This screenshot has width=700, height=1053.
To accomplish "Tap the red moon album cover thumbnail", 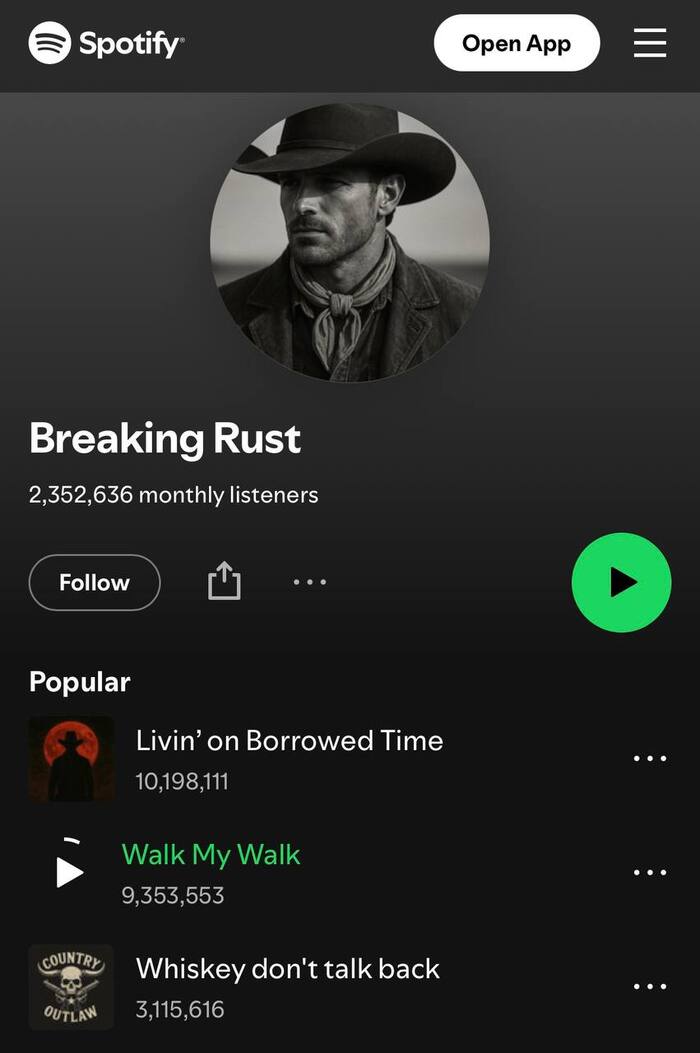I will pyautogui.click(x=71, y=759).
